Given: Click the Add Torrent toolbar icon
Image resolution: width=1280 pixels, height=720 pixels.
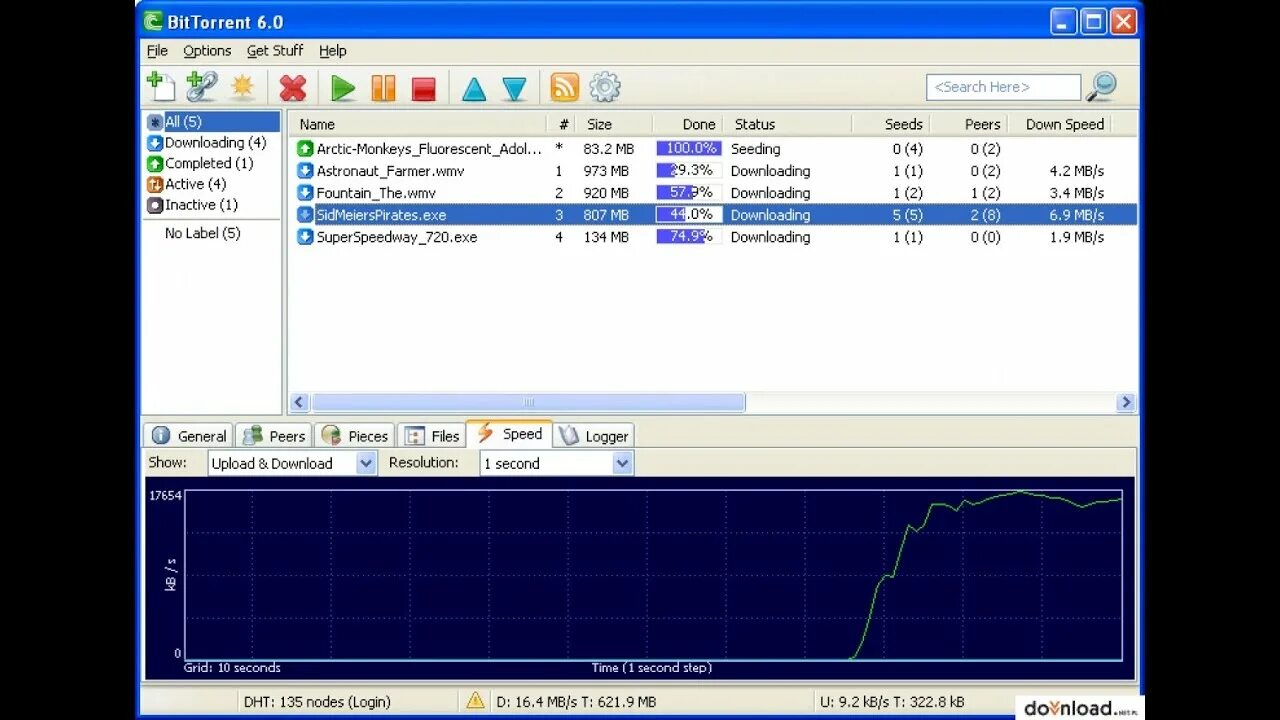Looking at the screenshot, I should pyautogui.click(x=160, y=87).
